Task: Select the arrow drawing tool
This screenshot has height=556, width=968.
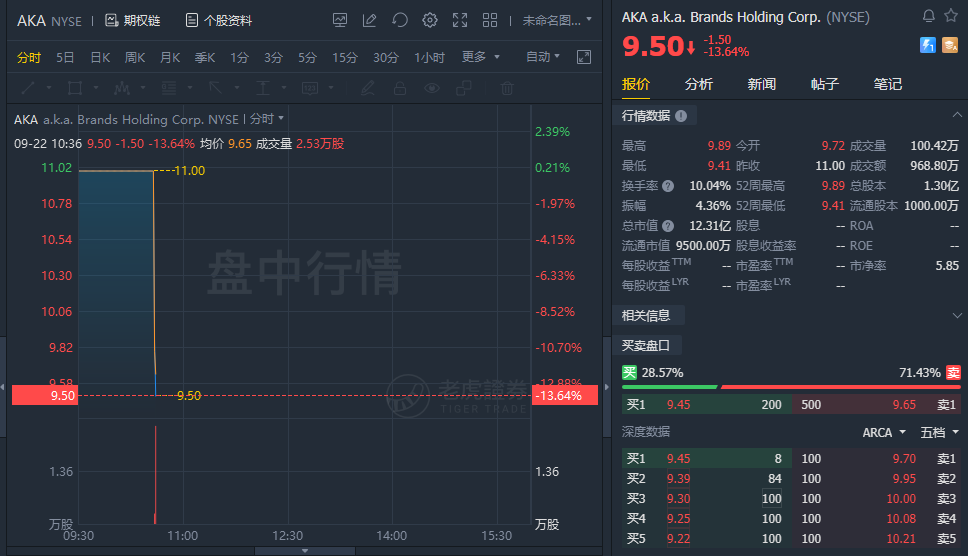Action: point(215,88)
